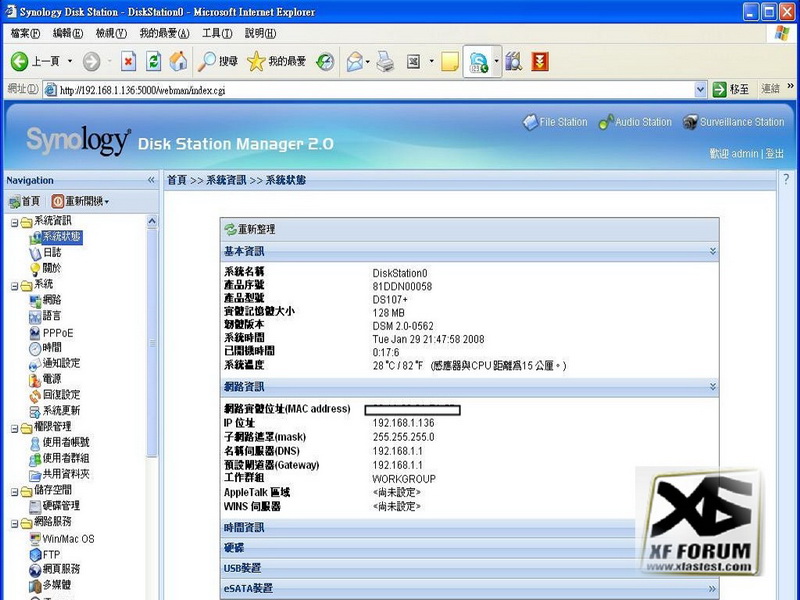Open the 我的最愛(A) menu

click(164, 34)
